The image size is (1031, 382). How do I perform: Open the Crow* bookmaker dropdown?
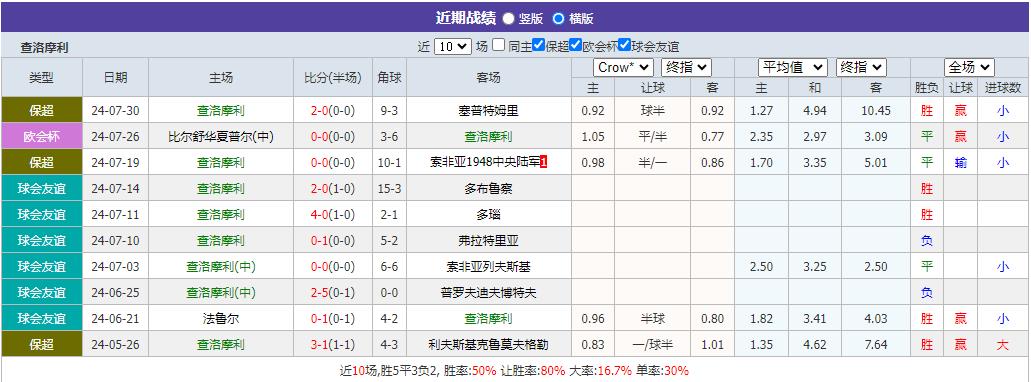tap(623, 68)
